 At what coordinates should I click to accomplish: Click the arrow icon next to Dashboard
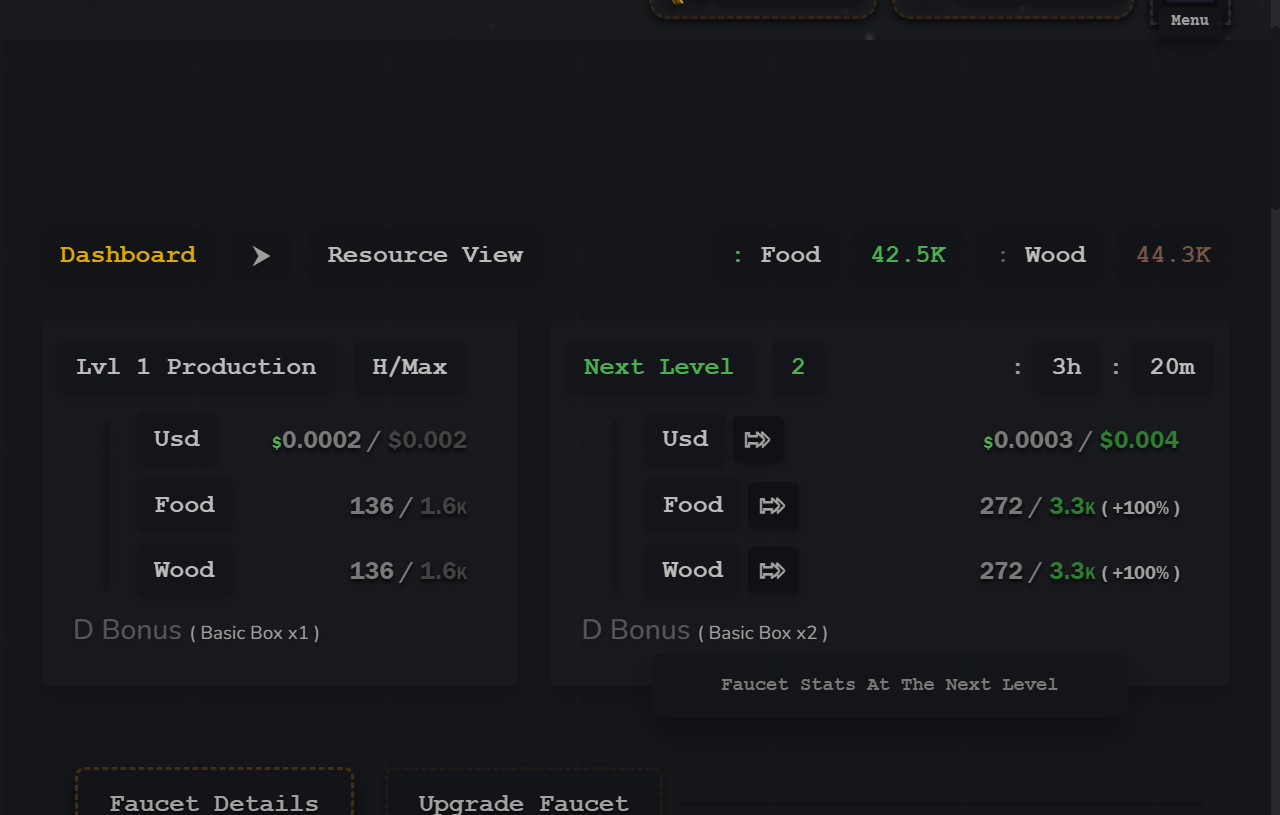click(x=261, y=256)
